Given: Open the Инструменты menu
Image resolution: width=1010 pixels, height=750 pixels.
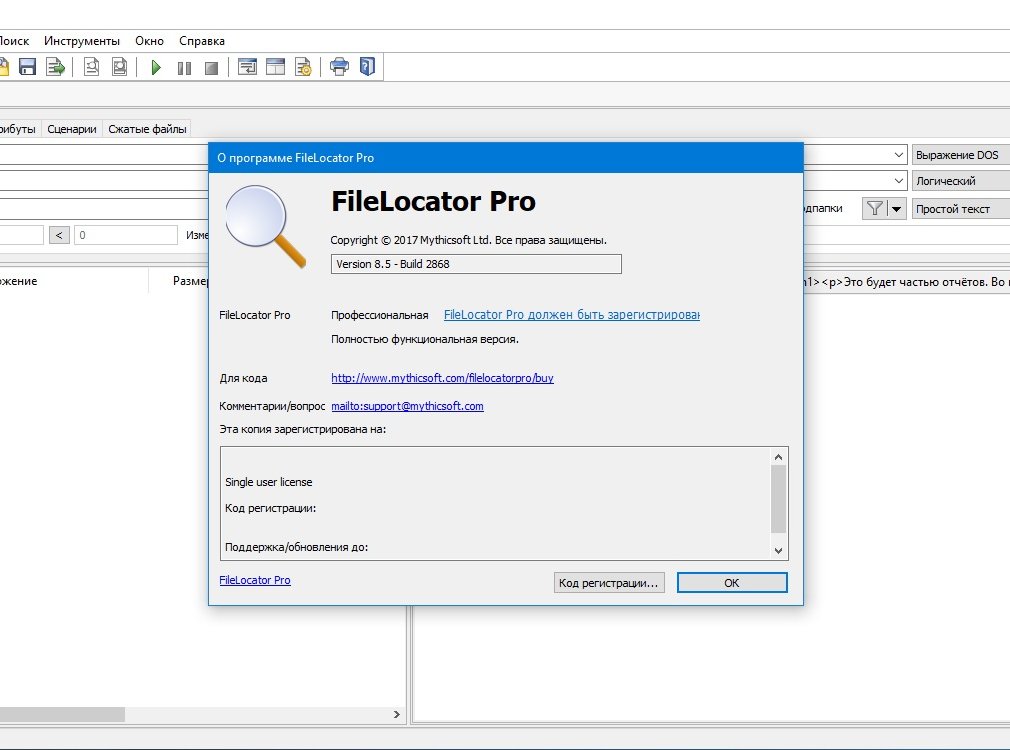Looking at the screenshot, I should [82, 41].
